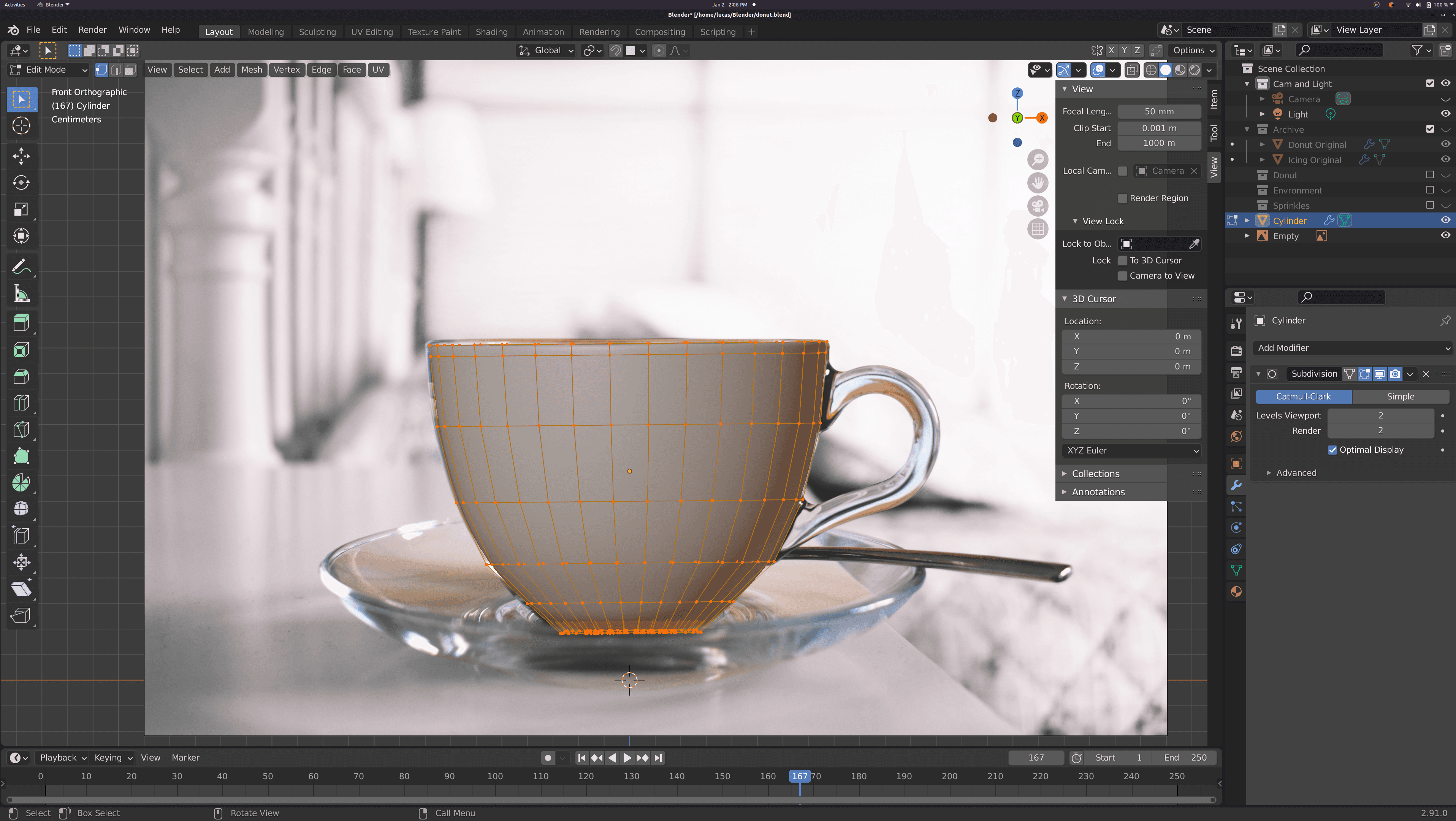Screen dimensions: 1456x821
Task: Activate the Loop Cut tool
Action: click(21, 403)
